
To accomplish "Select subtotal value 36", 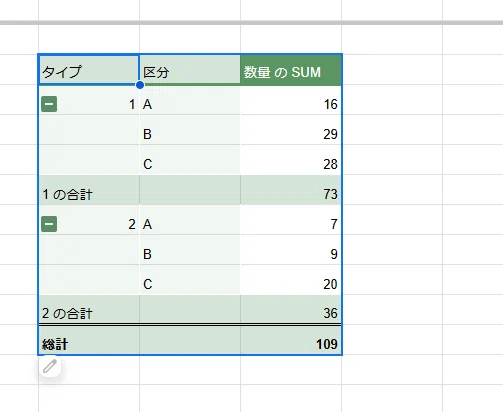I will click(291, 309).
